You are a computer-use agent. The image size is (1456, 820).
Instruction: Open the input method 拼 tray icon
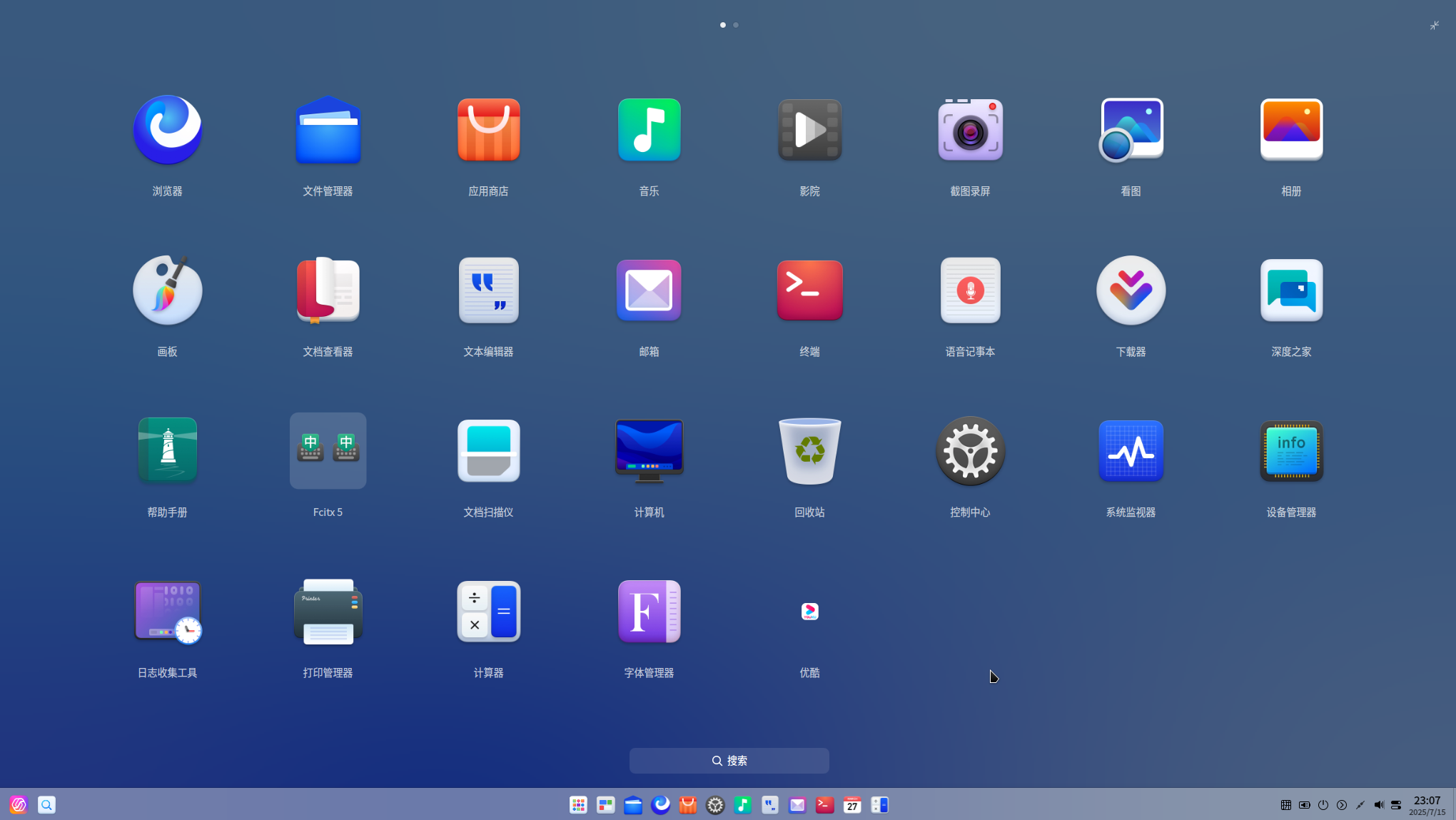1285,805
